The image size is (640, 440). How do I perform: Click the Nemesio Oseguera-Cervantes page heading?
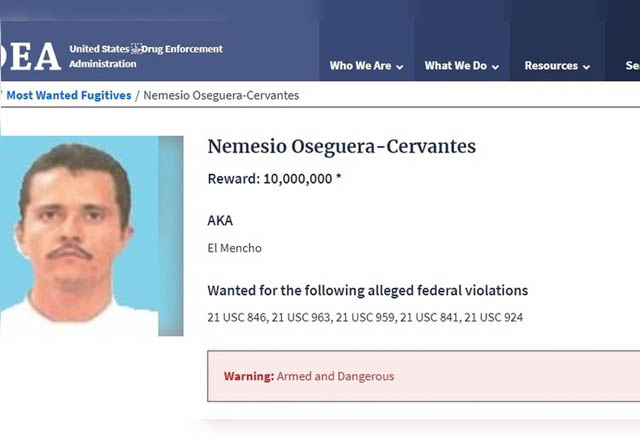coord(341,147)
